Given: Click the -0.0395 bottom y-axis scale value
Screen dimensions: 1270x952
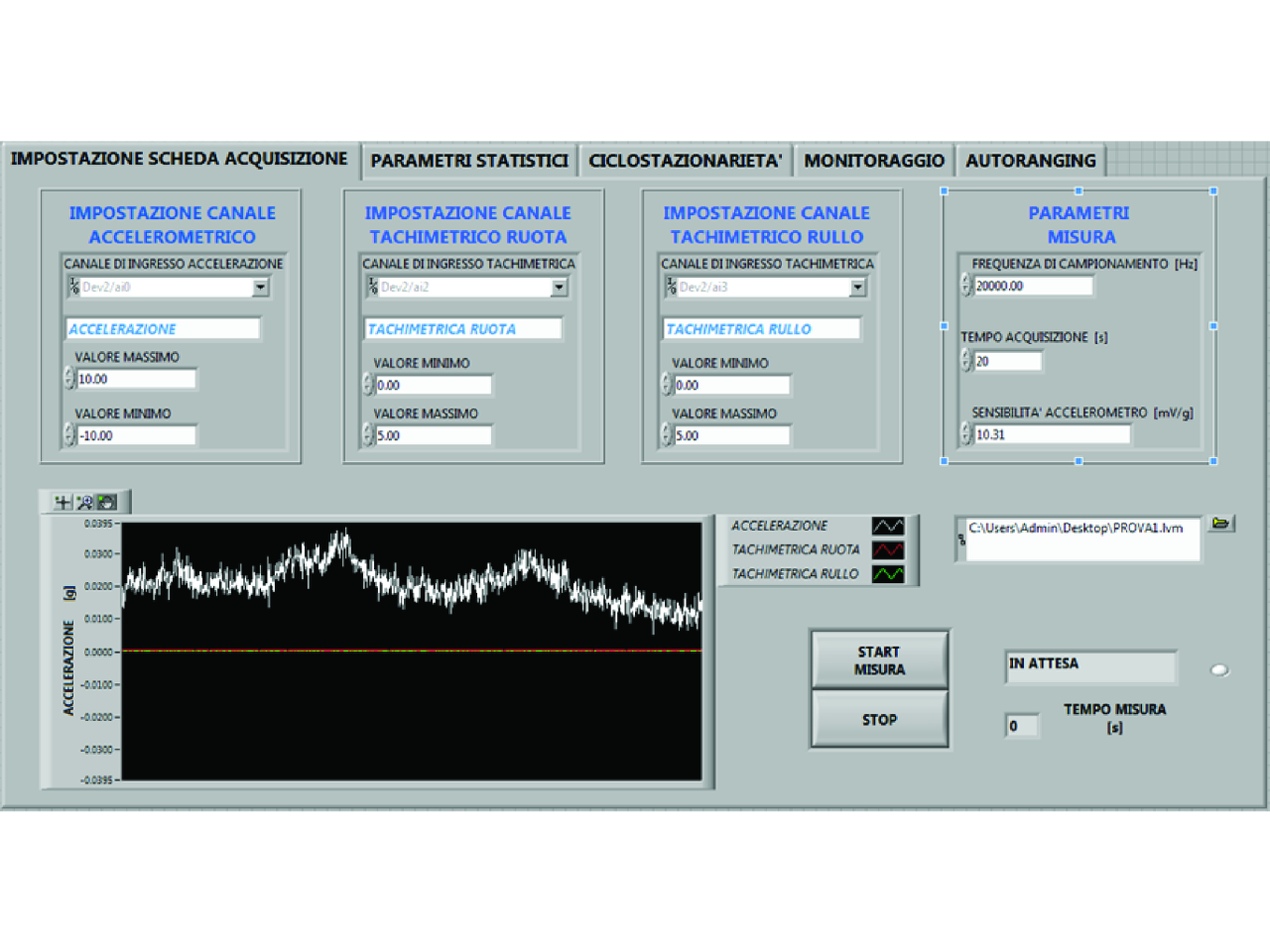Looking at the screenshot, I should coord(96,780).
